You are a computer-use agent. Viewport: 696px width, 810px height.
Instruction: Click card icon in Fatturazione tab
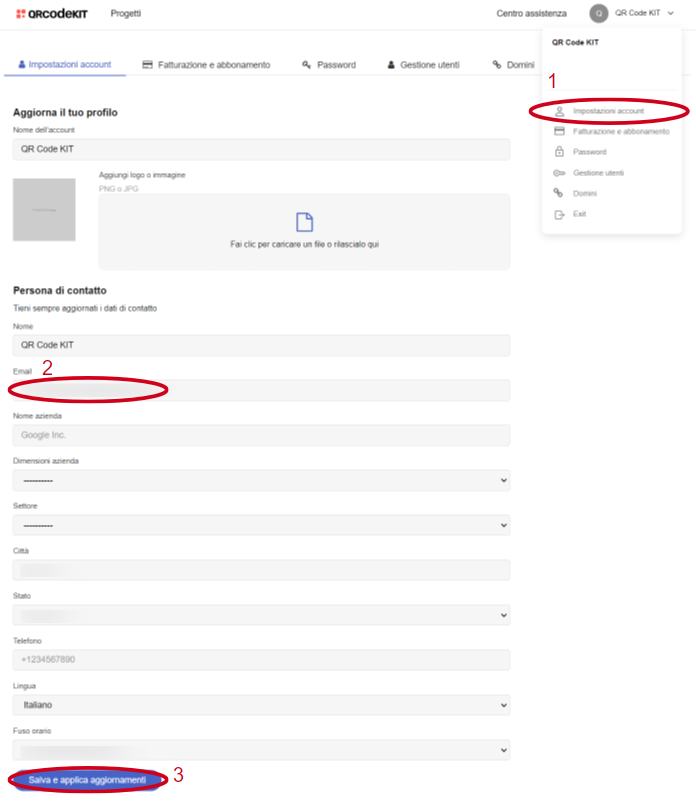147,65
